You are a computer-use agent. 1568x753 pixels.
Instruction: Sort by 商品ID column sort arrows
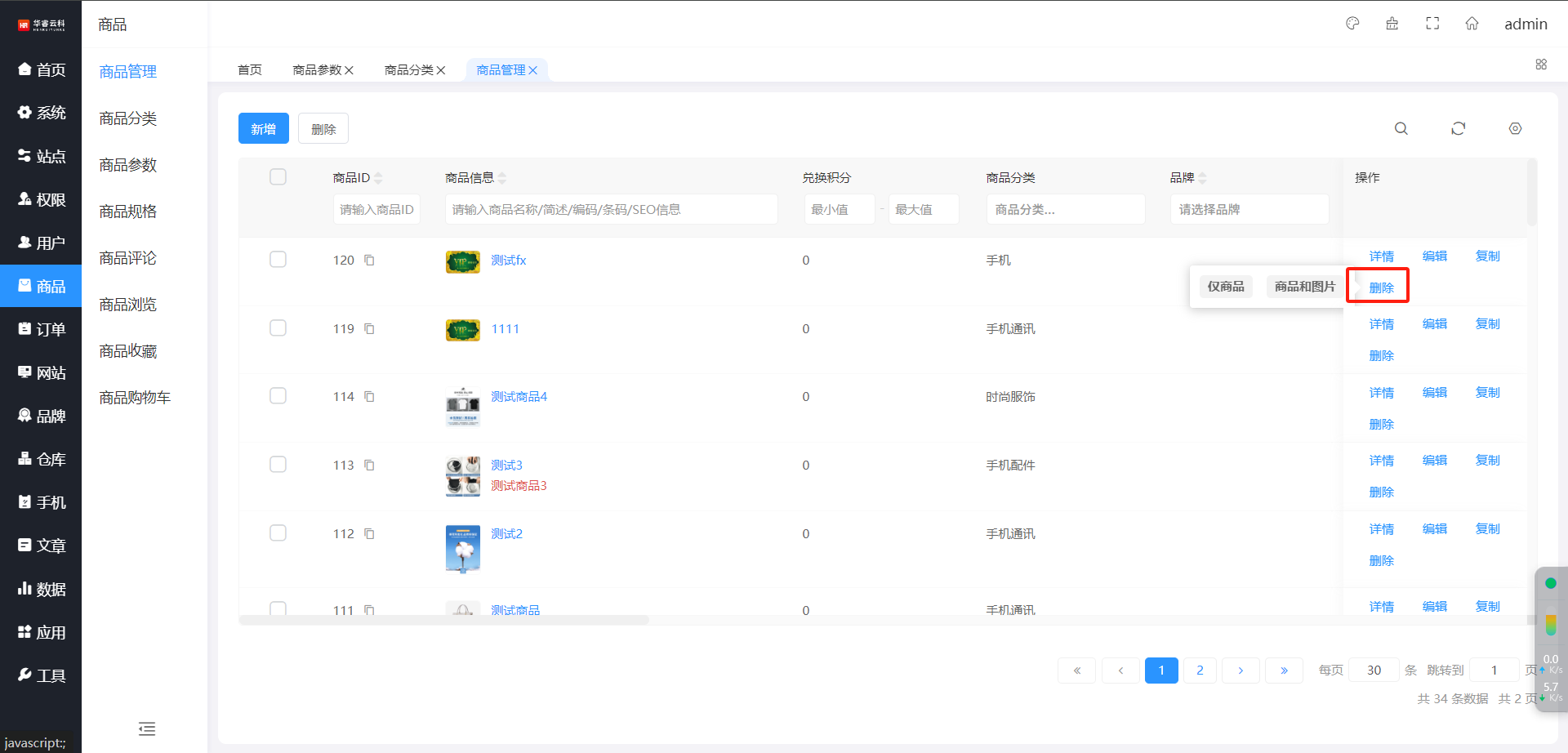click(378, 178)
